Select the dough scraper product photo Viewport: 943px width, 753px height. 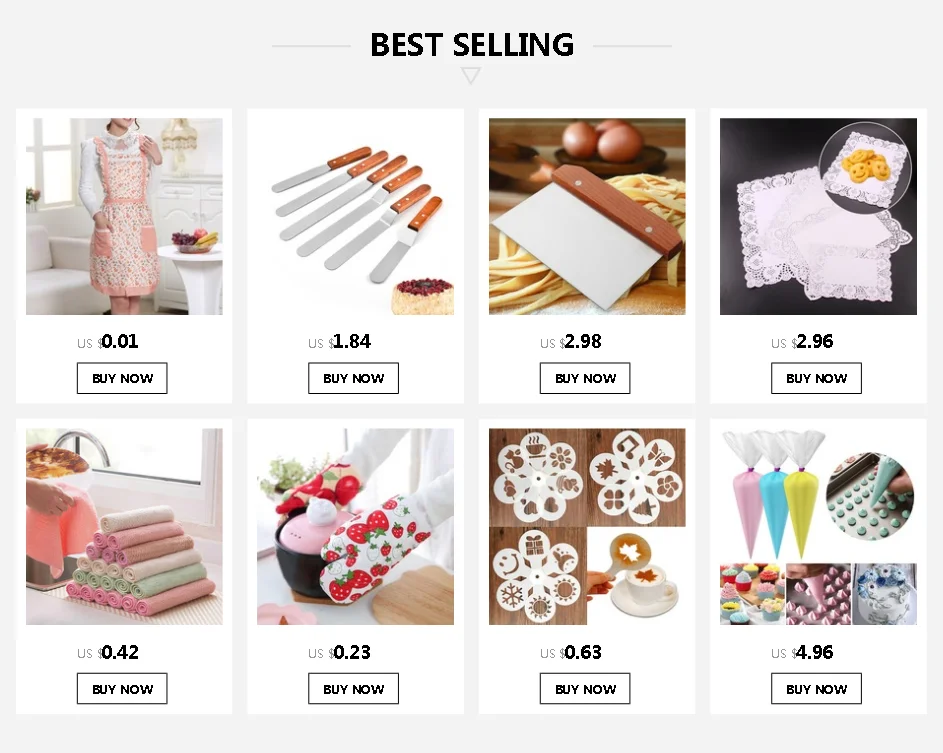587,217
